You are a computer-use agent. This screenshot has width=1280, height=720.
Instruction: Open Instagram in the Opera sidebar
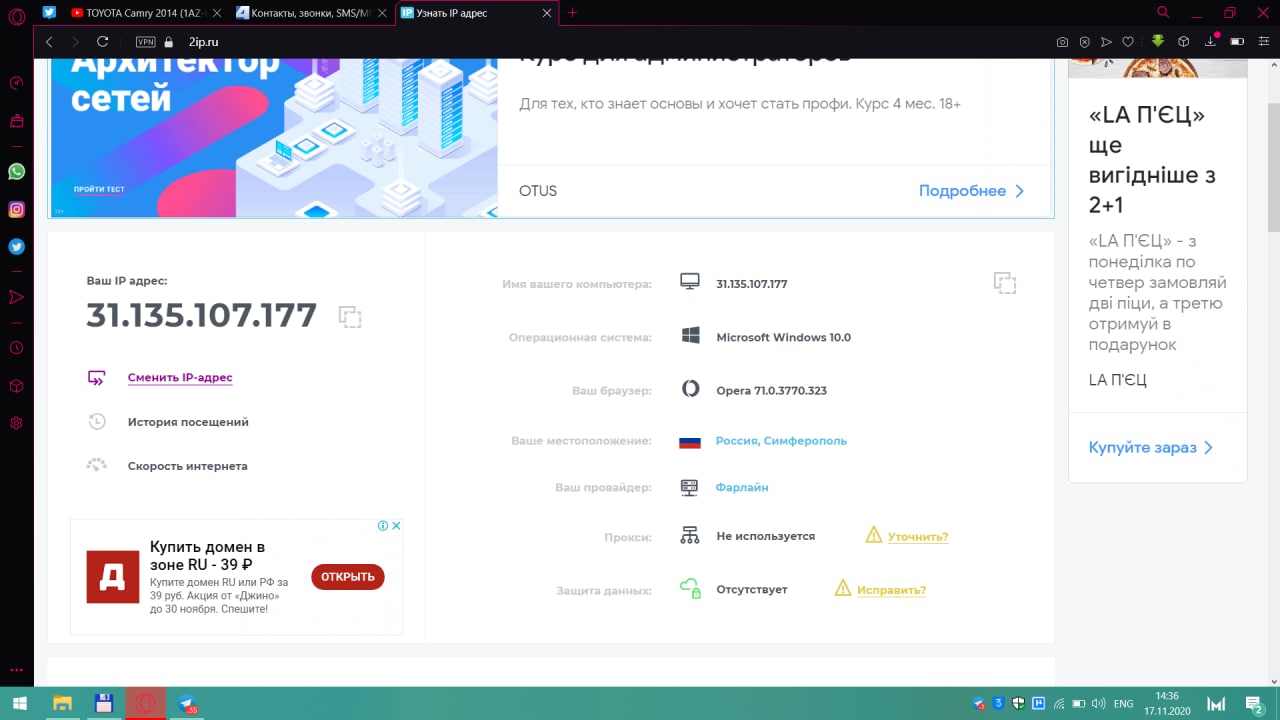click(16, 209)
